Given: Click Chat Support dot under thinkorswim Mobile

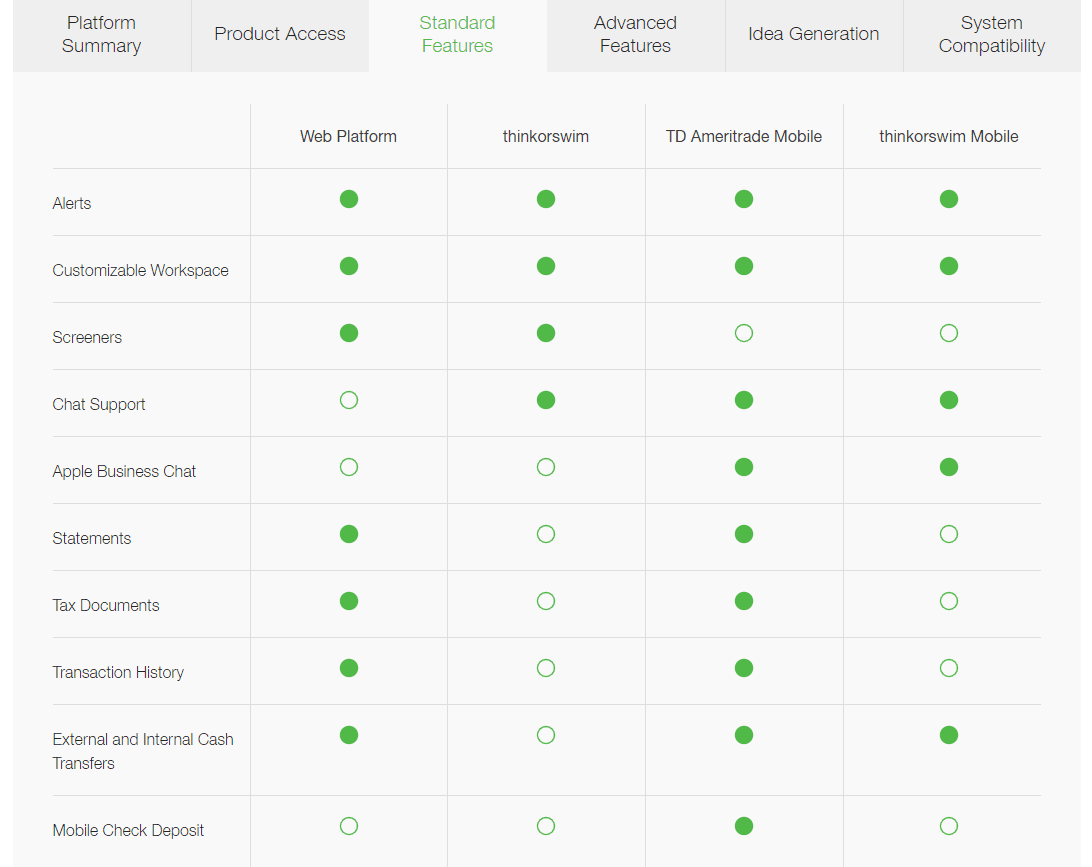Looking at the screenshot, I should click(949, 400).
